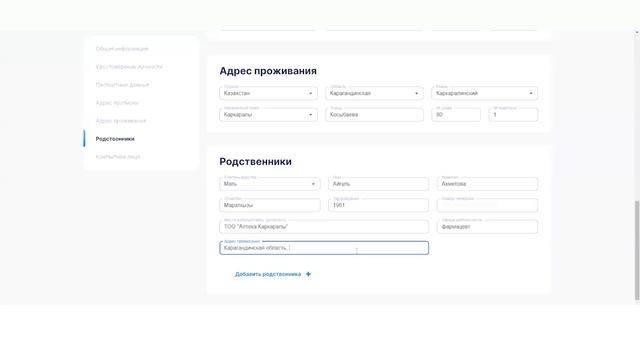The height and width of the screenshot is (360, 640).
Task: Open the Каркаралинский district dropdown
Action: coord(484,93)
